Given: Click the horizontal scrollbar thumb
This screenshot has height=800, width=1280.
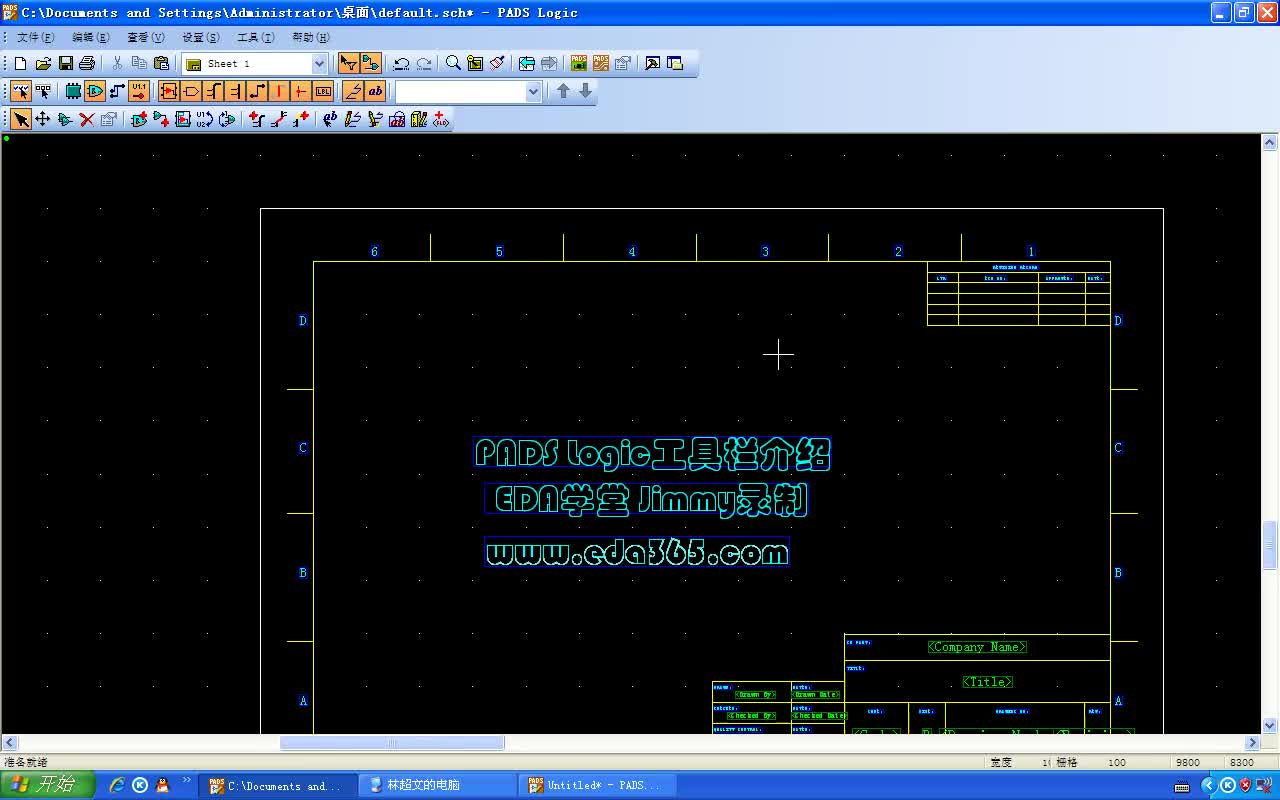Looking at the screenshot, I should (392, 742).
